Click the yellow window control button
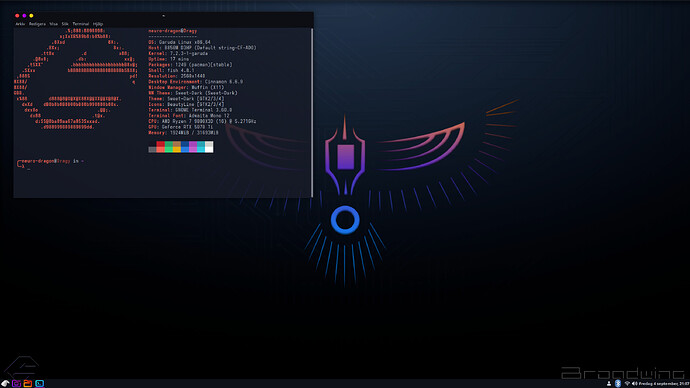 point(31,16)
